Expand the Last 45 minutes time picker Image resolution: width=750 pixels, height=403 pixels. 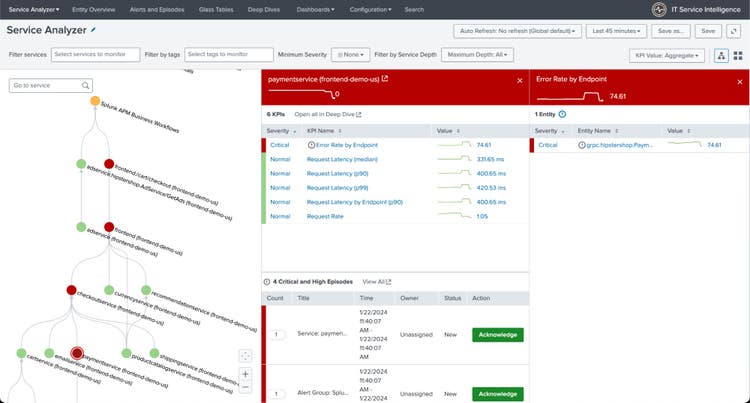616,31
